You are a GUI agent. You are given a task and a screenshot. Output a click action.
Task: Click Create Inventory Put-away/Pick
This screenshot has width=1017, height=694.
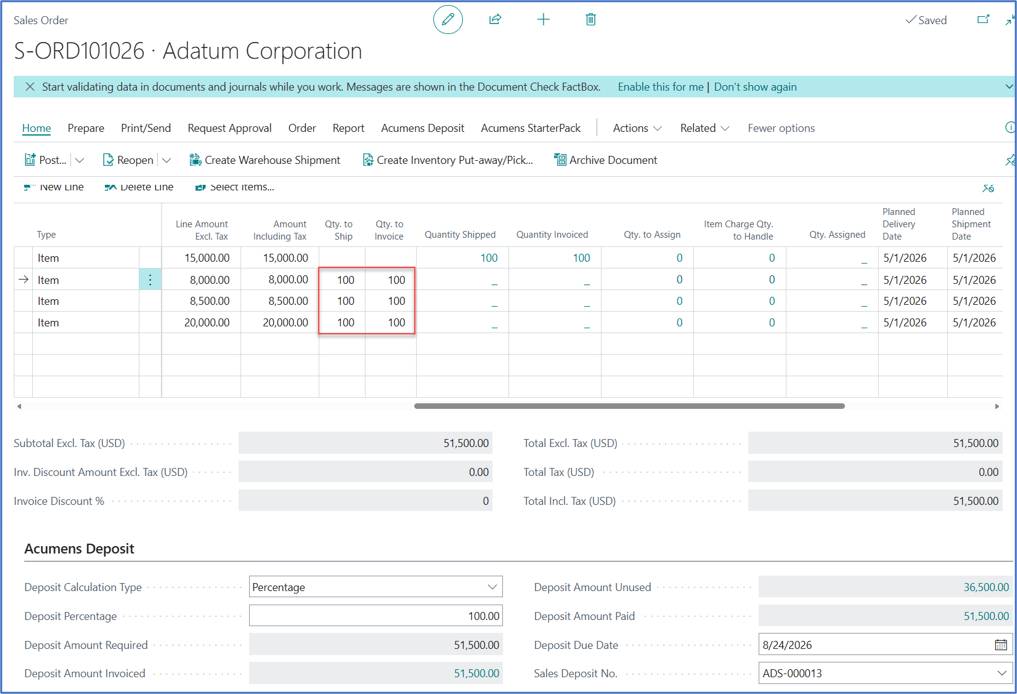click(x=448, y=160)
